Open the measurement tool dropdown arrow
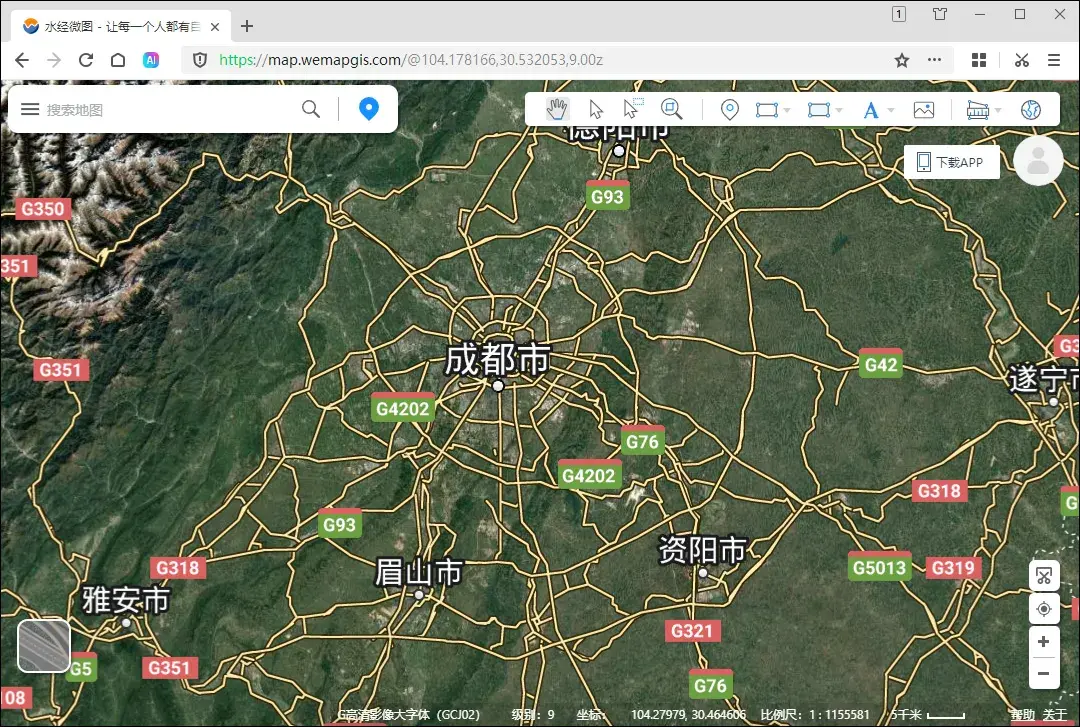The height and width of the screenshot is (727, 1080). tap(996, 109)
